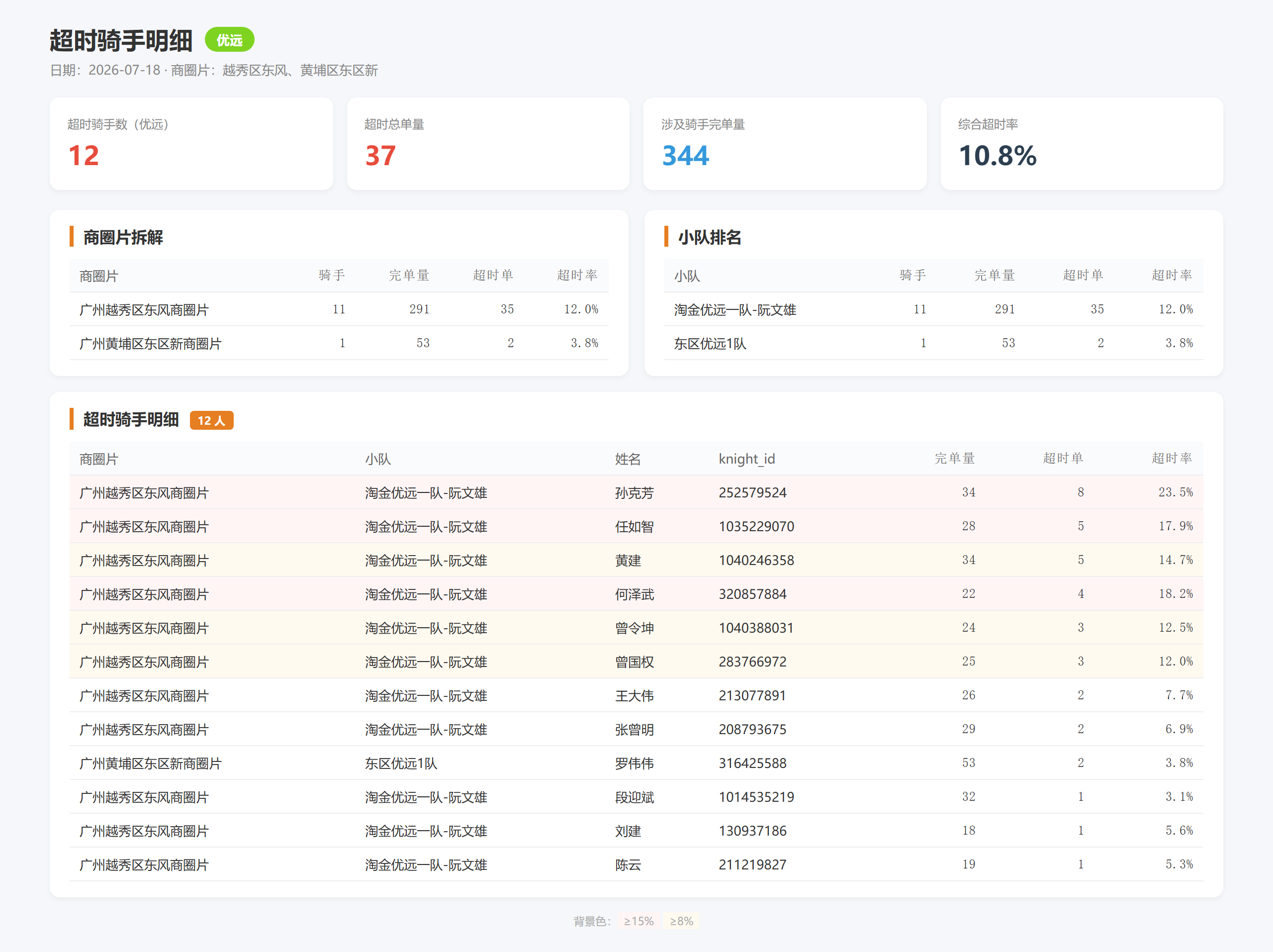Screen dimensions: 1273x952
Task: Click the 小队排名 section heading
Action: pos(710,237)
